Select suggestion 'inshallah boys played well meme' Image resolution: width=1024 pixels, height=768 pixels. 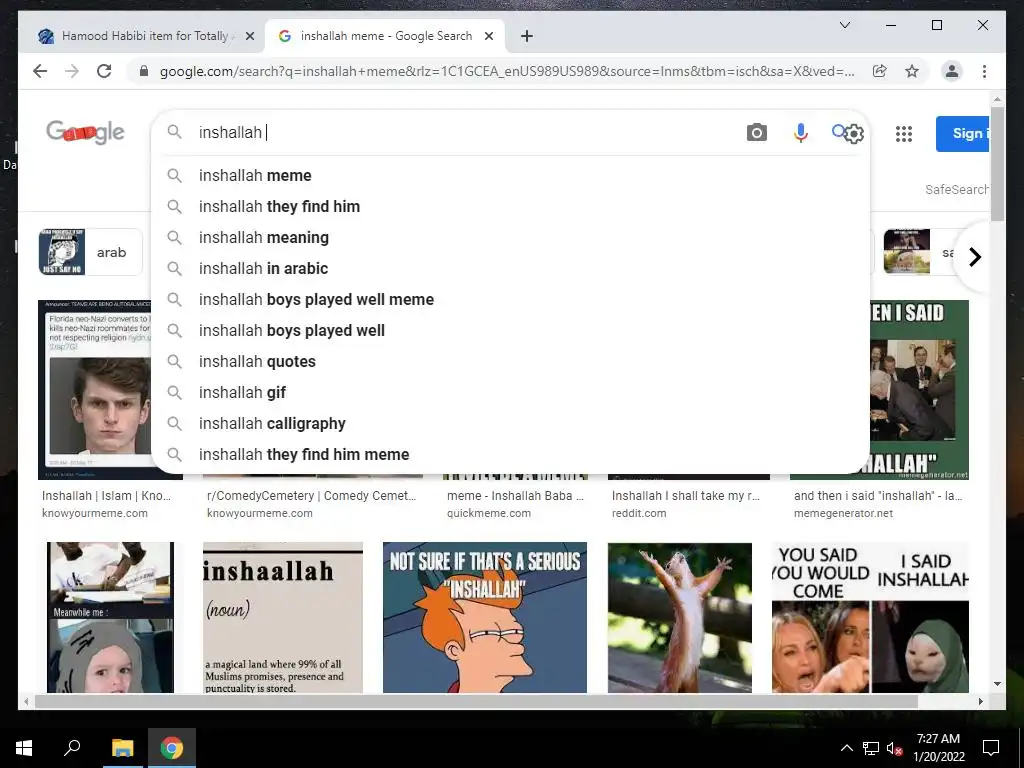pos(511,300)
